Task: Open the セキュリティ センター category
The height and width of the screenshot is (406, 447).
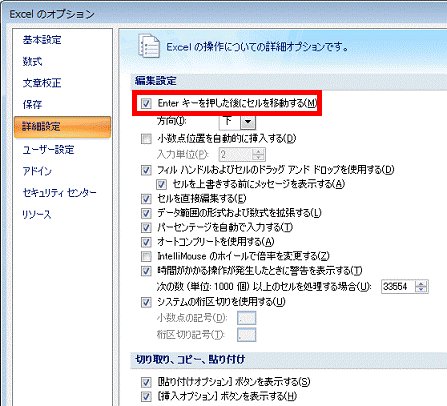Action: (59, 193)
